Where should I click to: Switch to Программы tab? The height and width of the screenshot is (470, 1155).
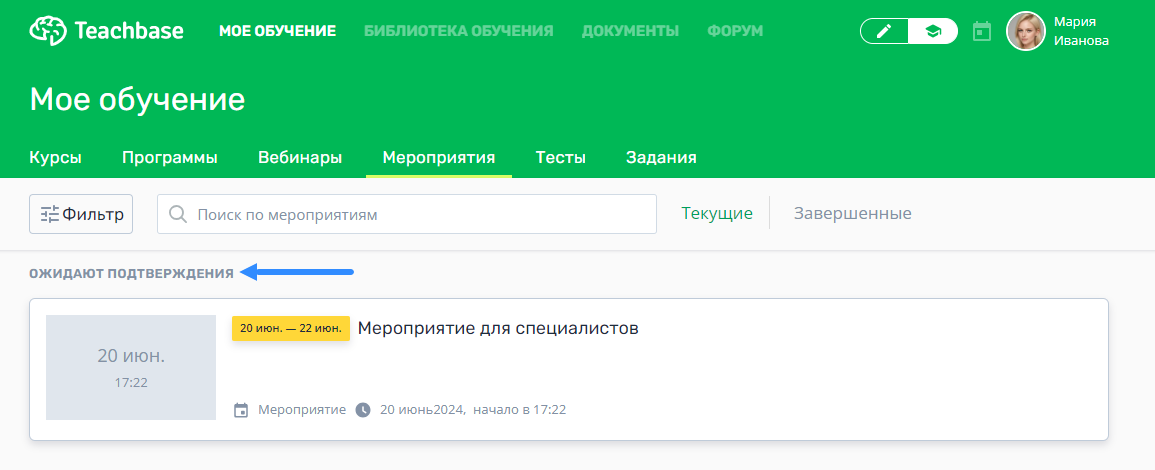(169, 158)
